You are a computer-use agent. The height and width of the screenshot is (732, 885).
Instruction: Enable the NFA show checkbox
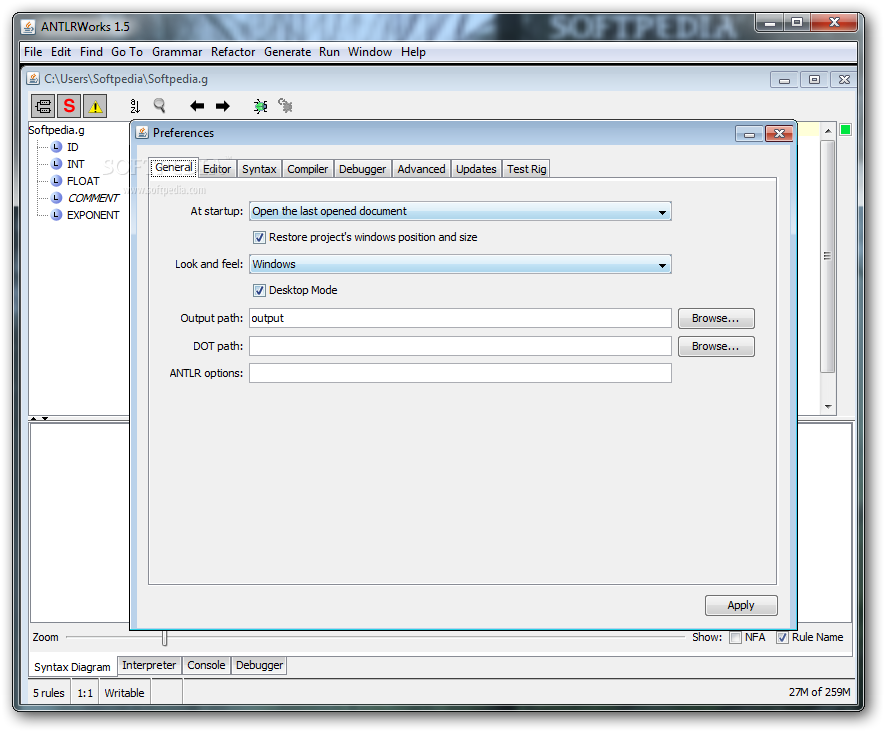tap(735, 638)
